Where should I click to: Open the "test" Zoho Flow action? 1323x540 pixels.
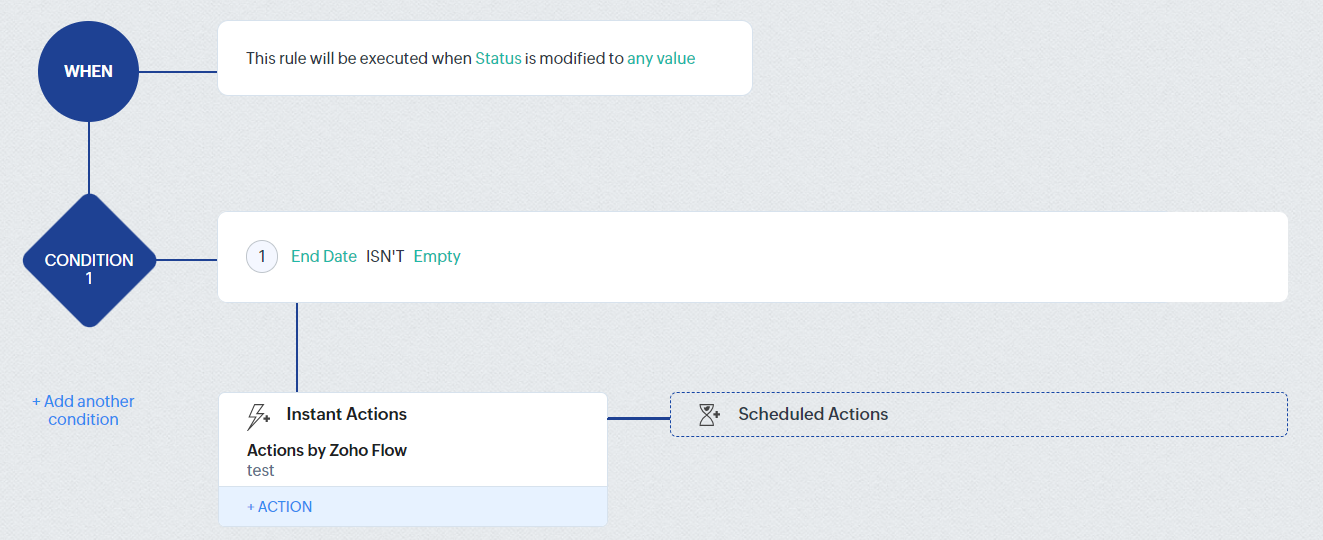click(x=261, y=470)
